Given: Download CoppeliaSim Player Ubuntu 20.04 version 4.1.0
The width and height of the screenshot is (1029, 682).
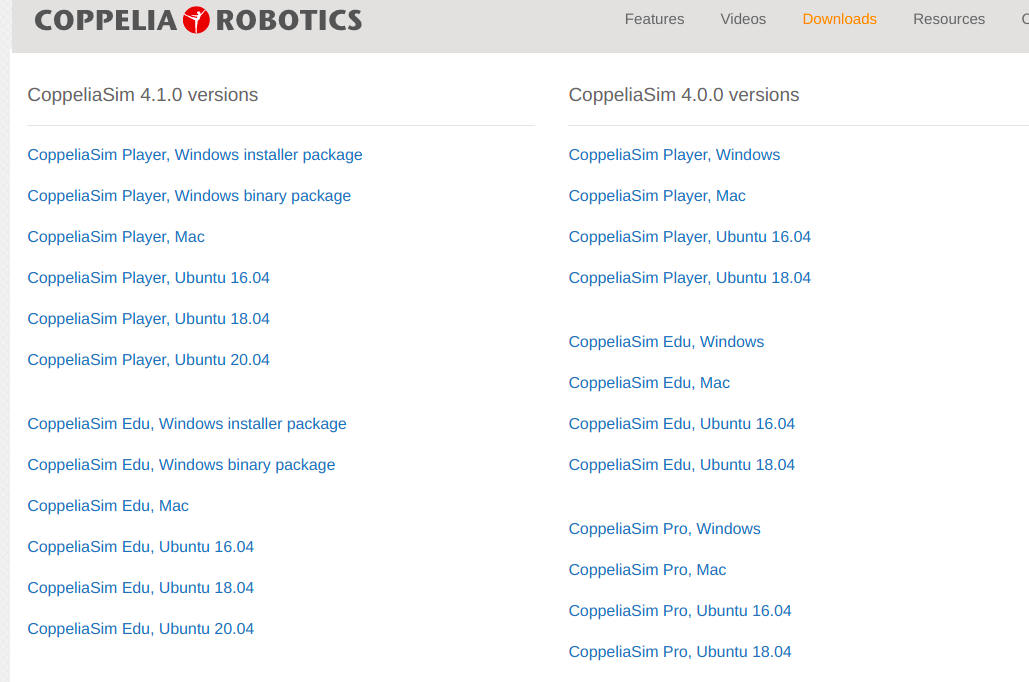Looking at the screenshot, I should click(148, 360).
